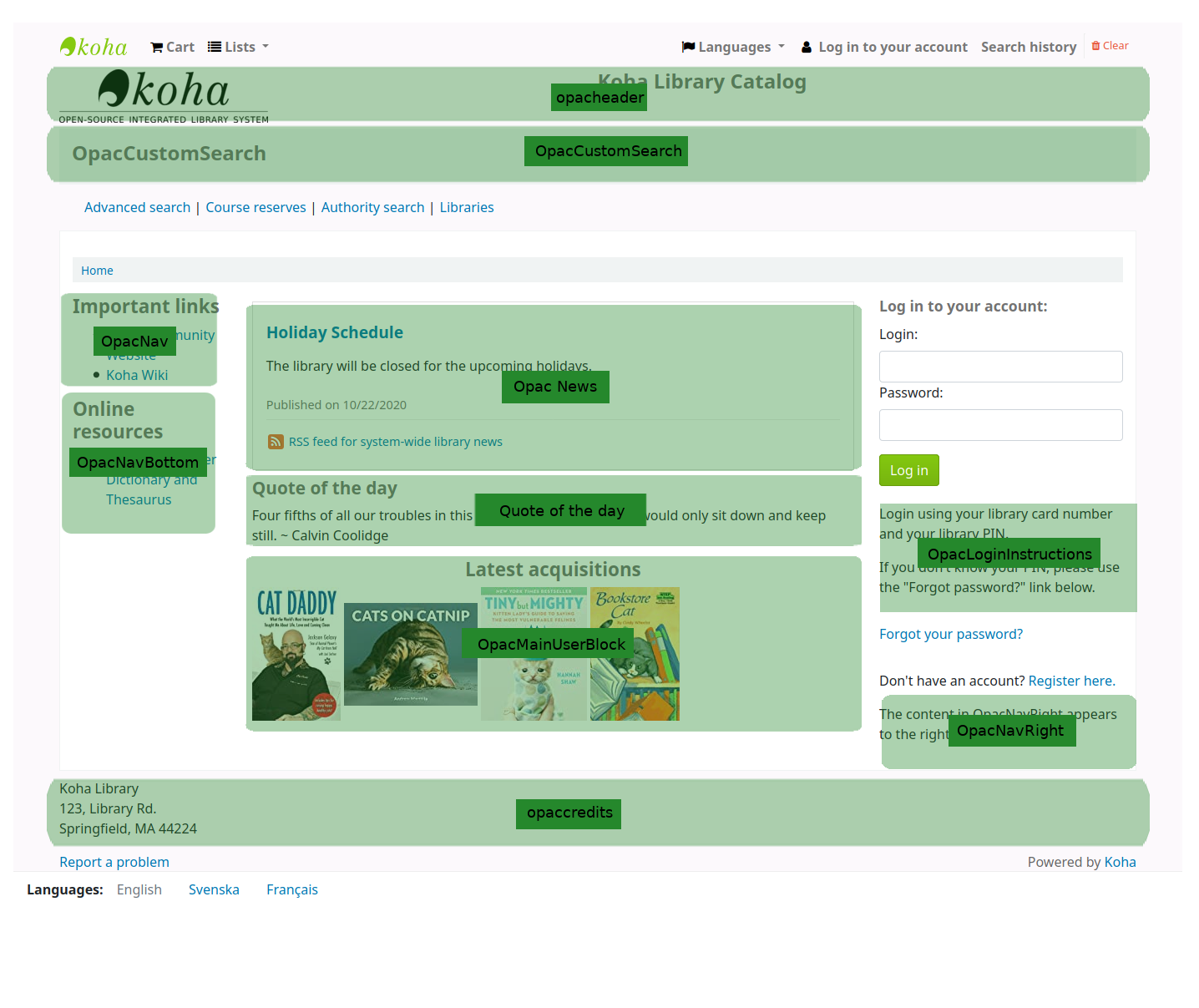This screenshot has height=1008, width=1199.
Task: Click inside the Password input field
Action: point(1000,425)
